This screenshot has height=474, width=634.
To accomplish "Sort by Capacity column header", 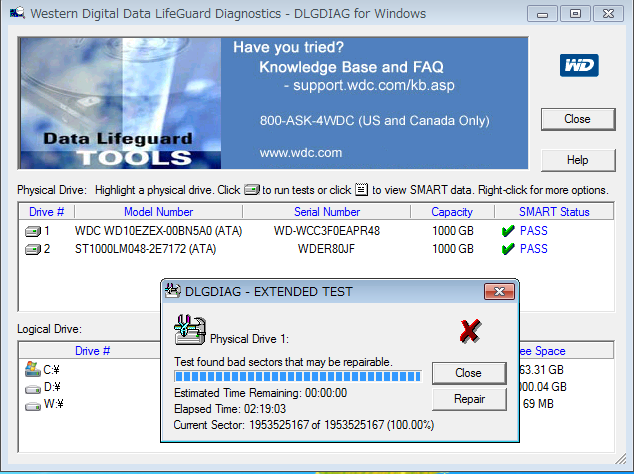I will pyautogui.click(x=452, y=212).
